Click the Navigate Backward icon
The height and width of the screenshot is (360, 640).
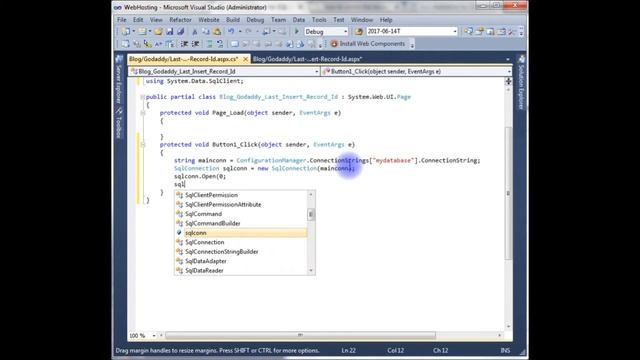tap(267, 31)
